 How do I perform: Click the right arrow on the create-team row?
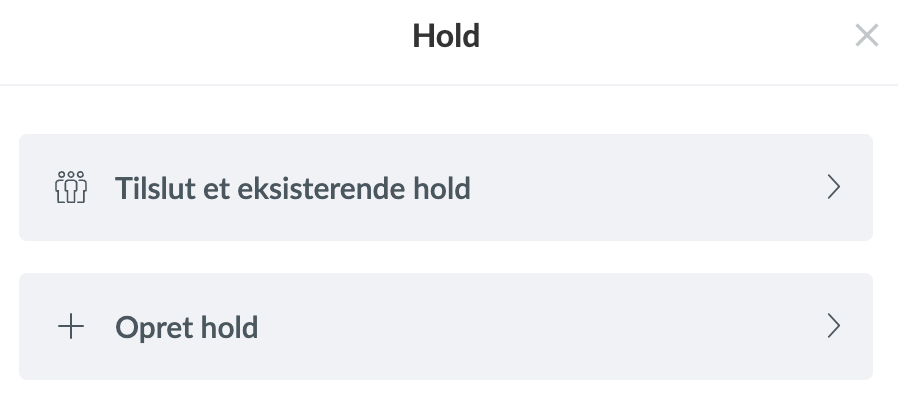coord(834,326)
